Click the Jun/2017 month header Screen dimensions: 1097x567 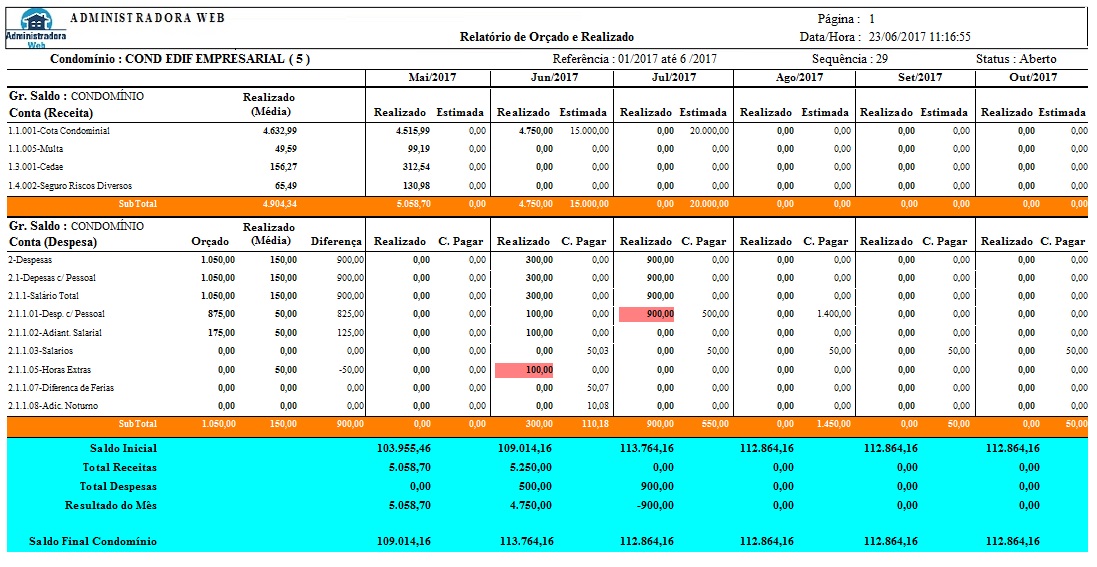(555, 78)
